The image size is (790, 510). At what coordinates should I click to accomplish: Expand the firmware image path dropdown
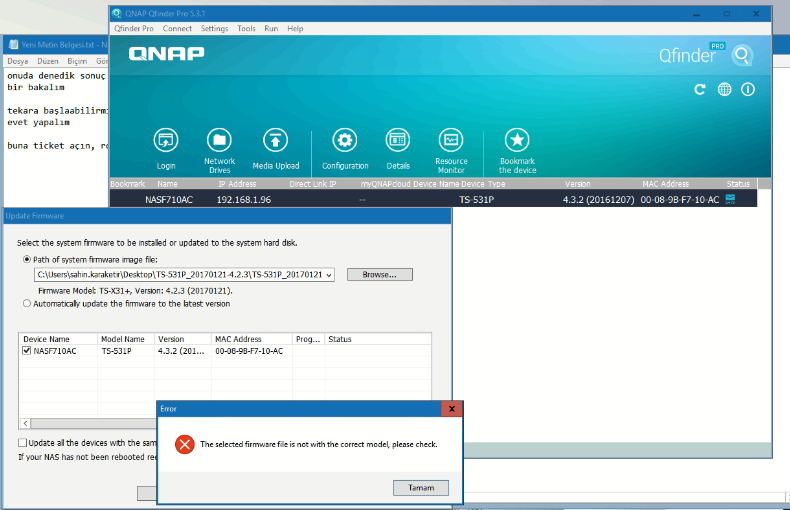329,275
